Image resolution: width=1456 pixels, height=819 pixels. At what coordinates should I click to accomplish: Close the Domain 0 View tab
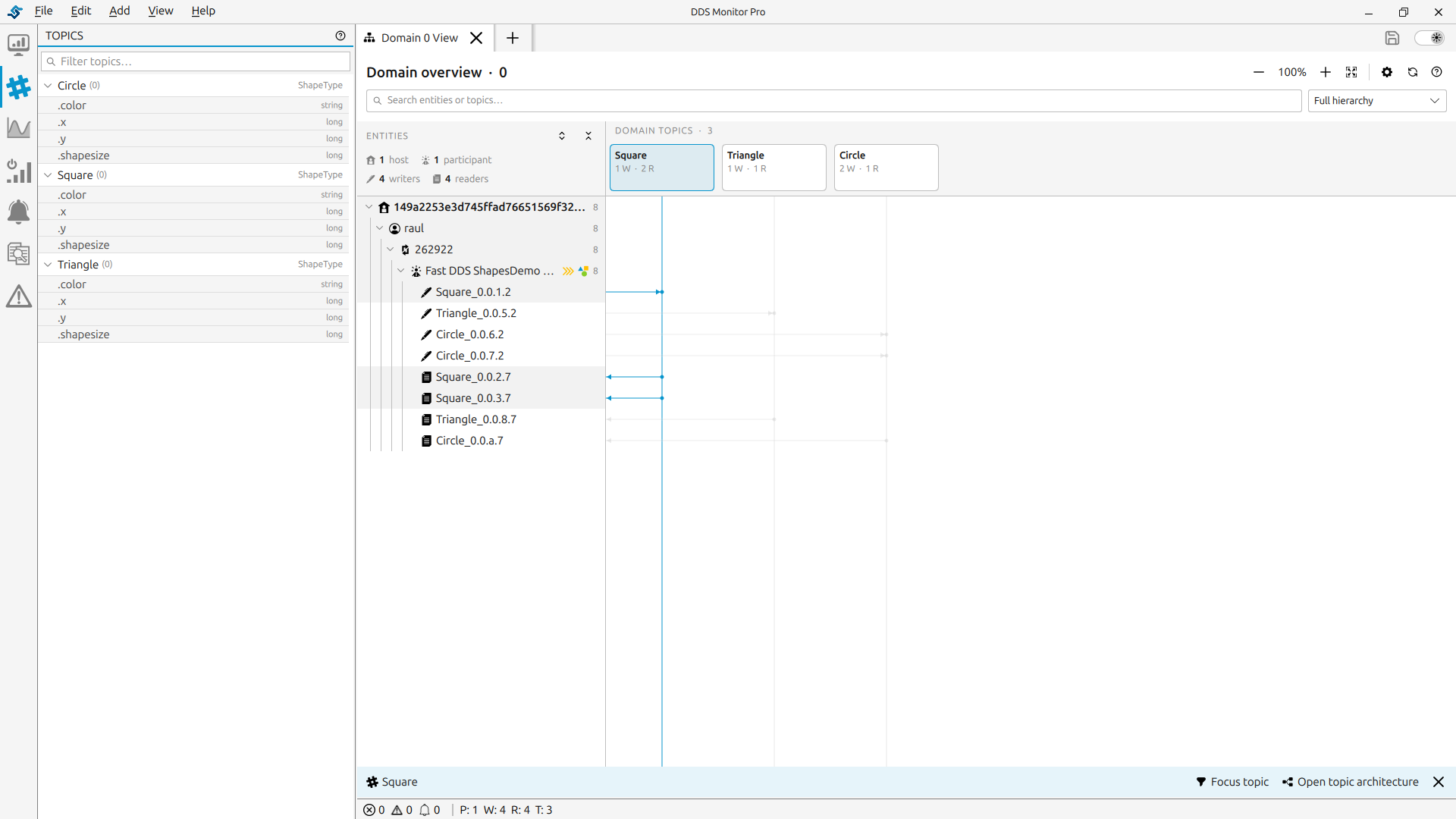[x=476, y=38]
